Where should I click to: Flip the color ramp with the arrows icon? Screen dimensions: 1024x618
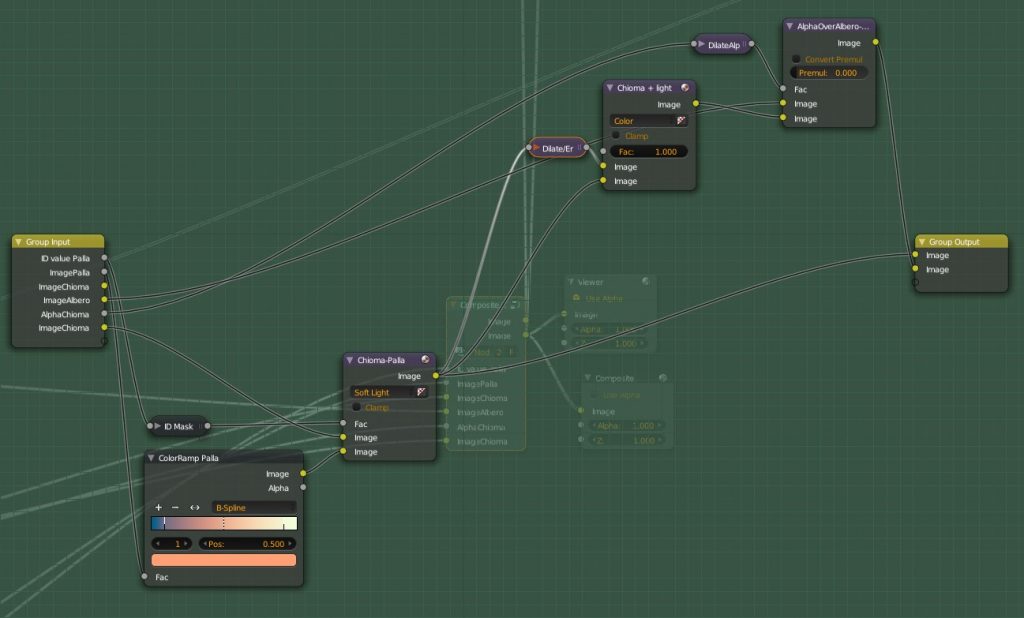pos(195,508)
